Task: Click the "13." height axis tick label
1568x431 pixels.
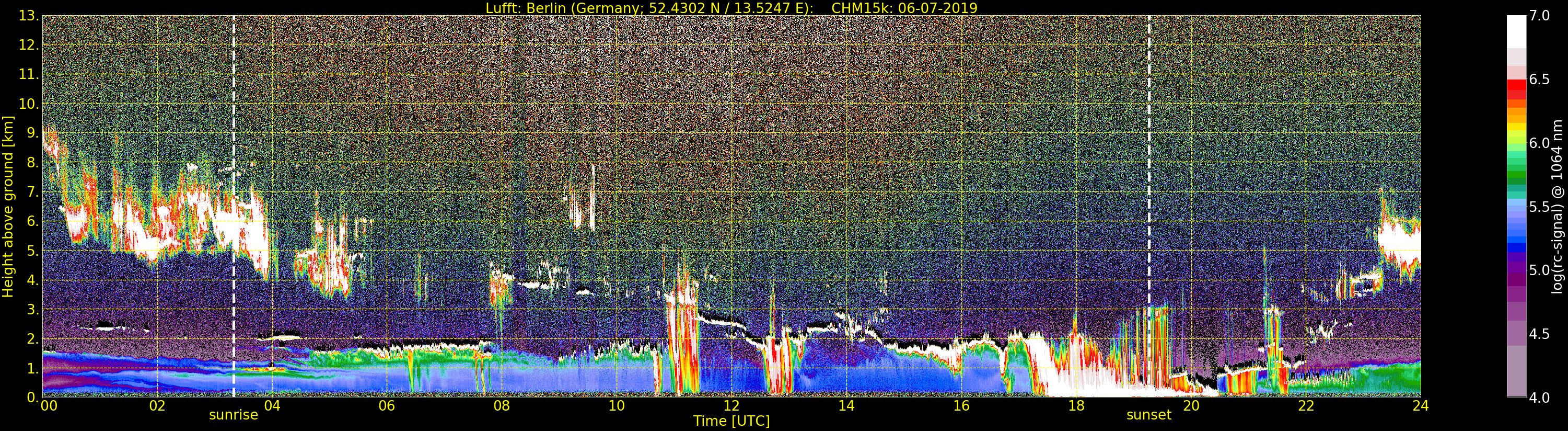Action: point(29,16)
